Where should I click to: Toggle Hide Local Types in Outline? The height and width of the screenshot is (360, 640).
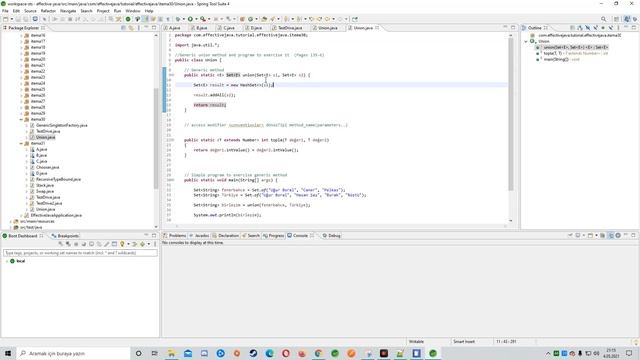click(x=611, y=28)
